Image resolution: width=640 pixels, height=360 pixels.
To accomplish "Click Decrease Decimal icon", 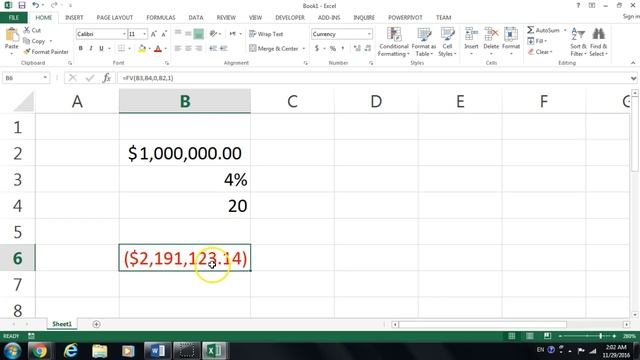I will pyautogui.click(x=368, y=48).
